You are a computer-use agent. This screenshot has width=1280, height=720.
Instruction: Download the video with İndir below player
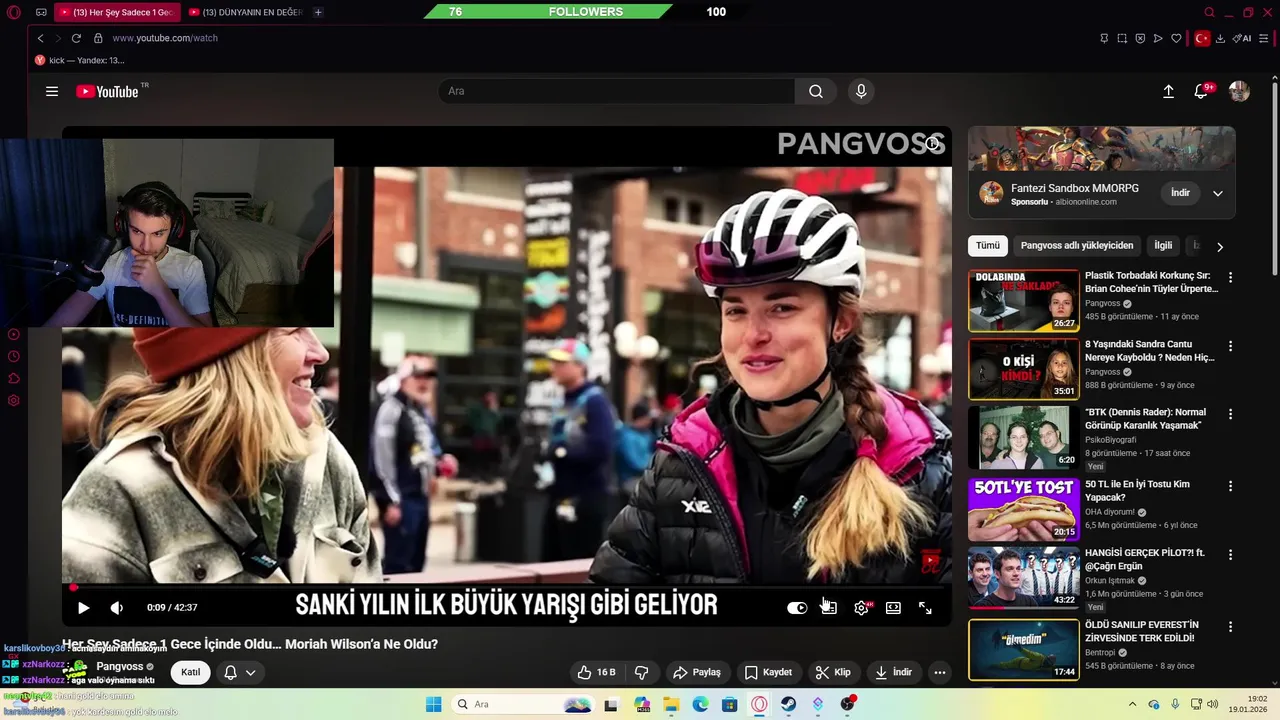click(x=893, y=672)
